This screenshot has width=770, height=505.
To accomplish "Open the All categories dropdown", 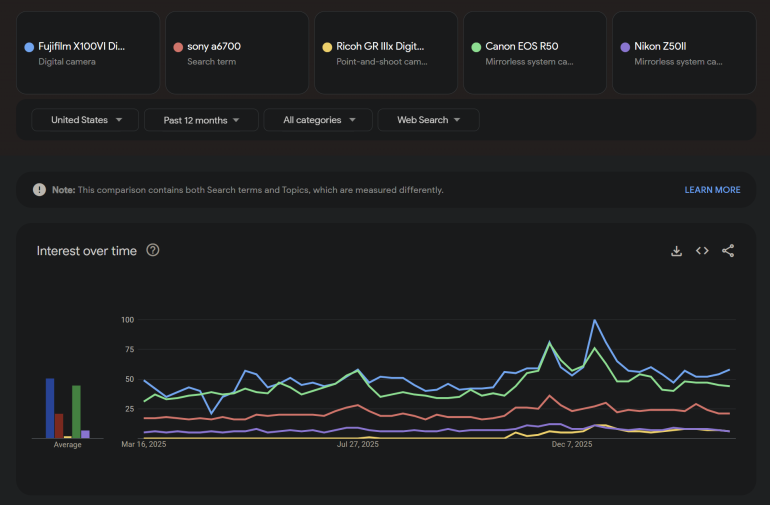I will click(318, 120).
